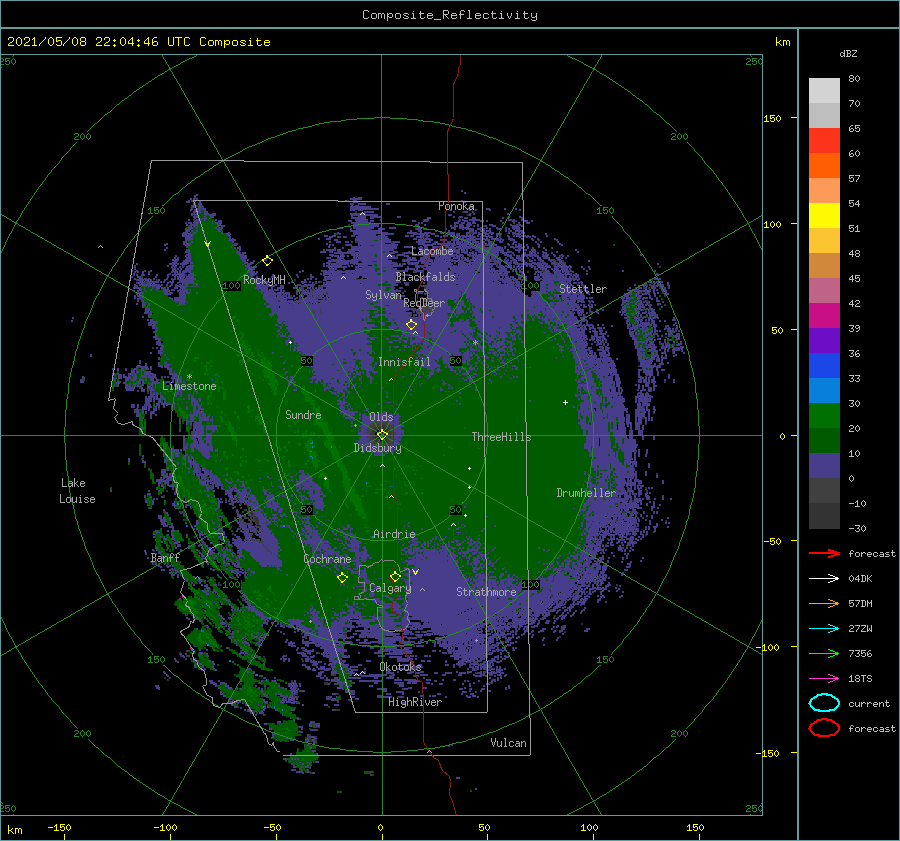Click the cyan current ellipse legend icon
The width and height of the screenshot is (900, 841).
pos(824,703)
